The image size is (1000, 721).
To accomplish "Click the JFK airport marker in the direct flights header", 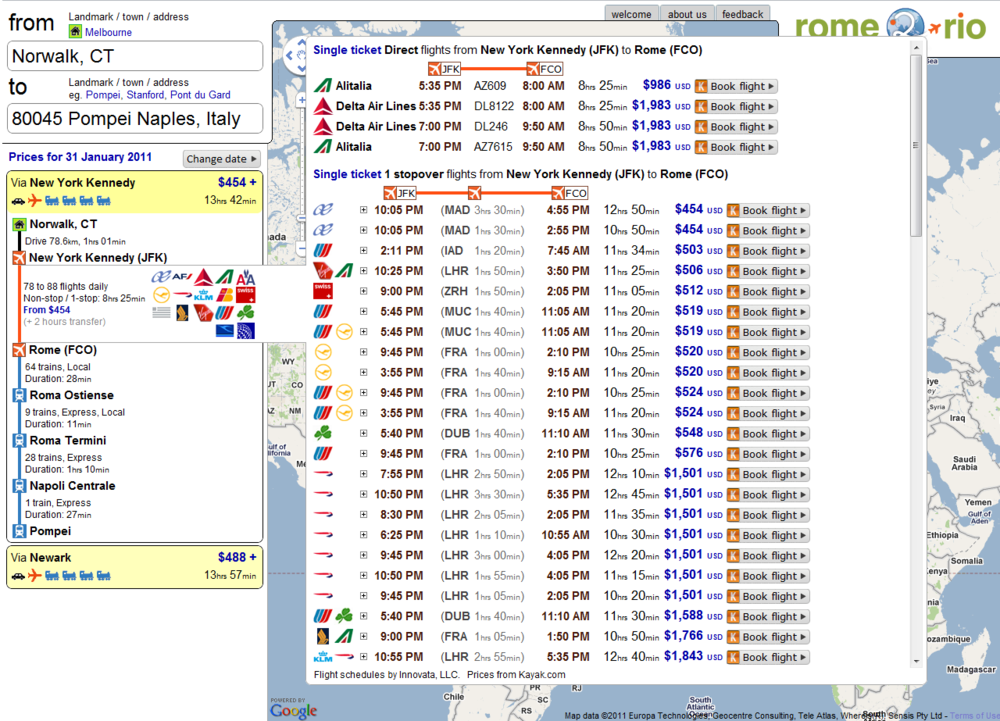I will coord(445,69).
